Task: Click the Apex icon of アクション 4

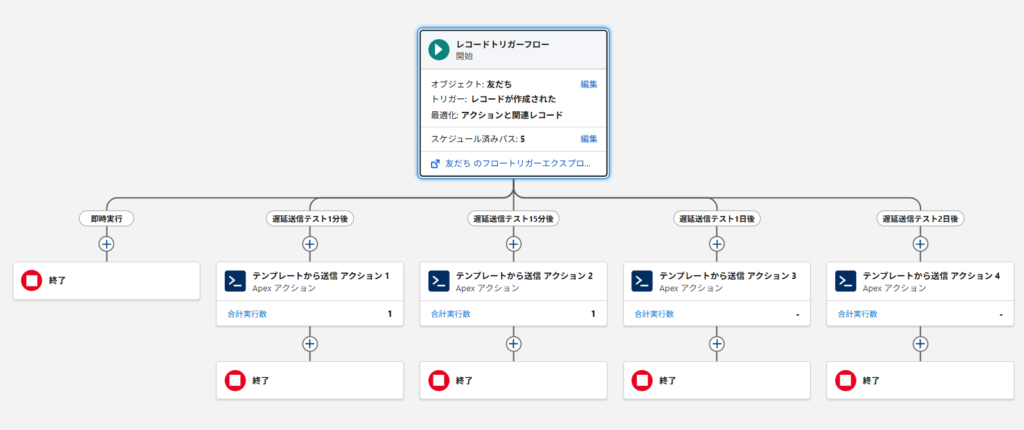Action: click(845, 281)
